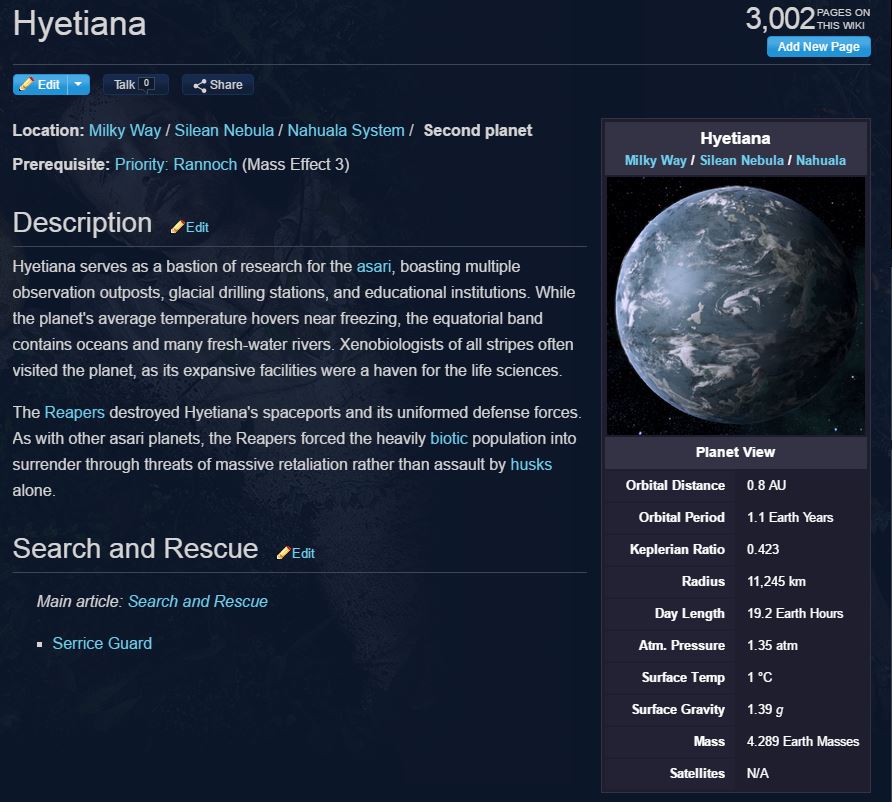Select Orbital Period value '1.1 Earth Years'
This screenshot has width=892, height=802.
(790, 517)
